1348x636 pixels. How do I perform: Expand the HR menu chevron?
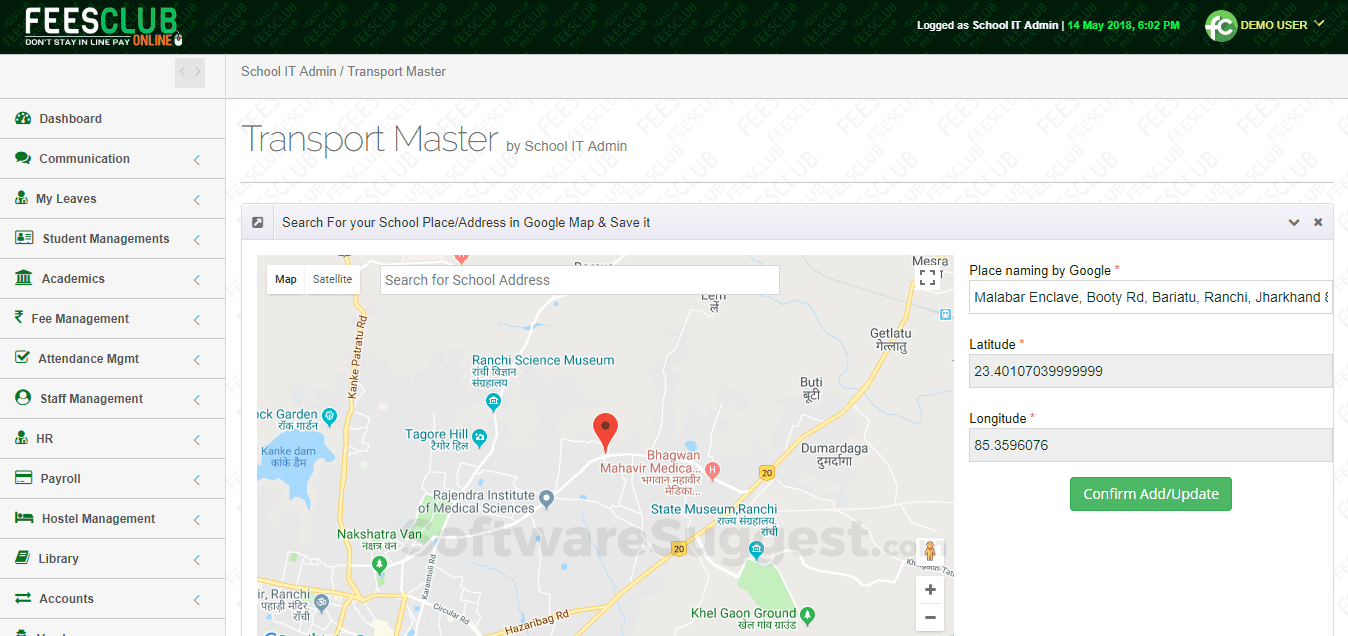coord(196,439)
